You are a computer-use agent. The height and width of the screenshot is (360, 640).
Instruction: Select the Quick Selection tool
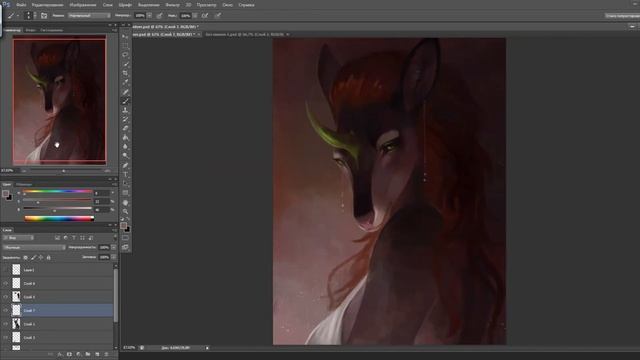click(x=125, y=64)
